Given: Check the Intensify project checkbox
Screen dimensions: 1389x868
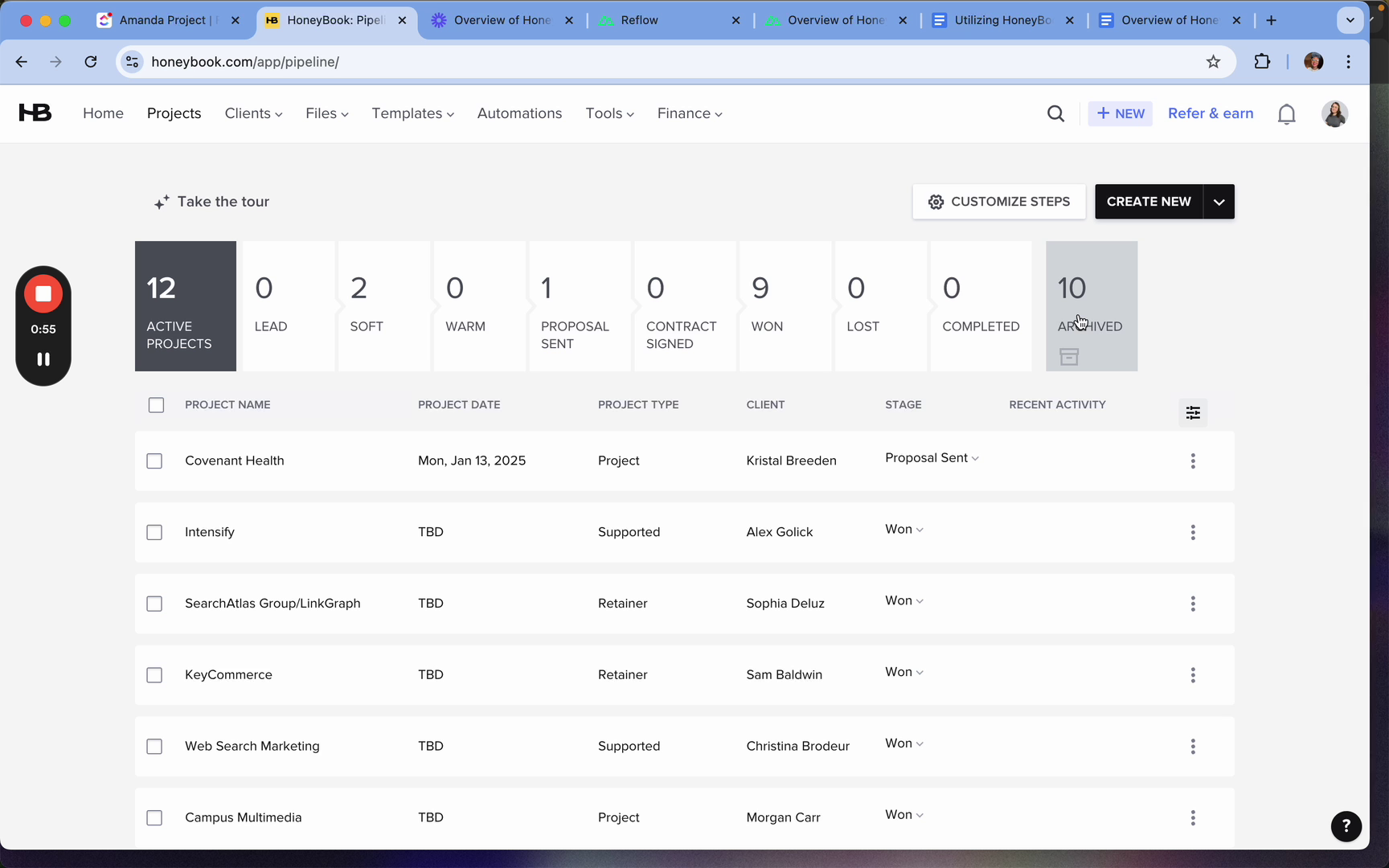Looking at the screenshot, I should pos(154,532).
